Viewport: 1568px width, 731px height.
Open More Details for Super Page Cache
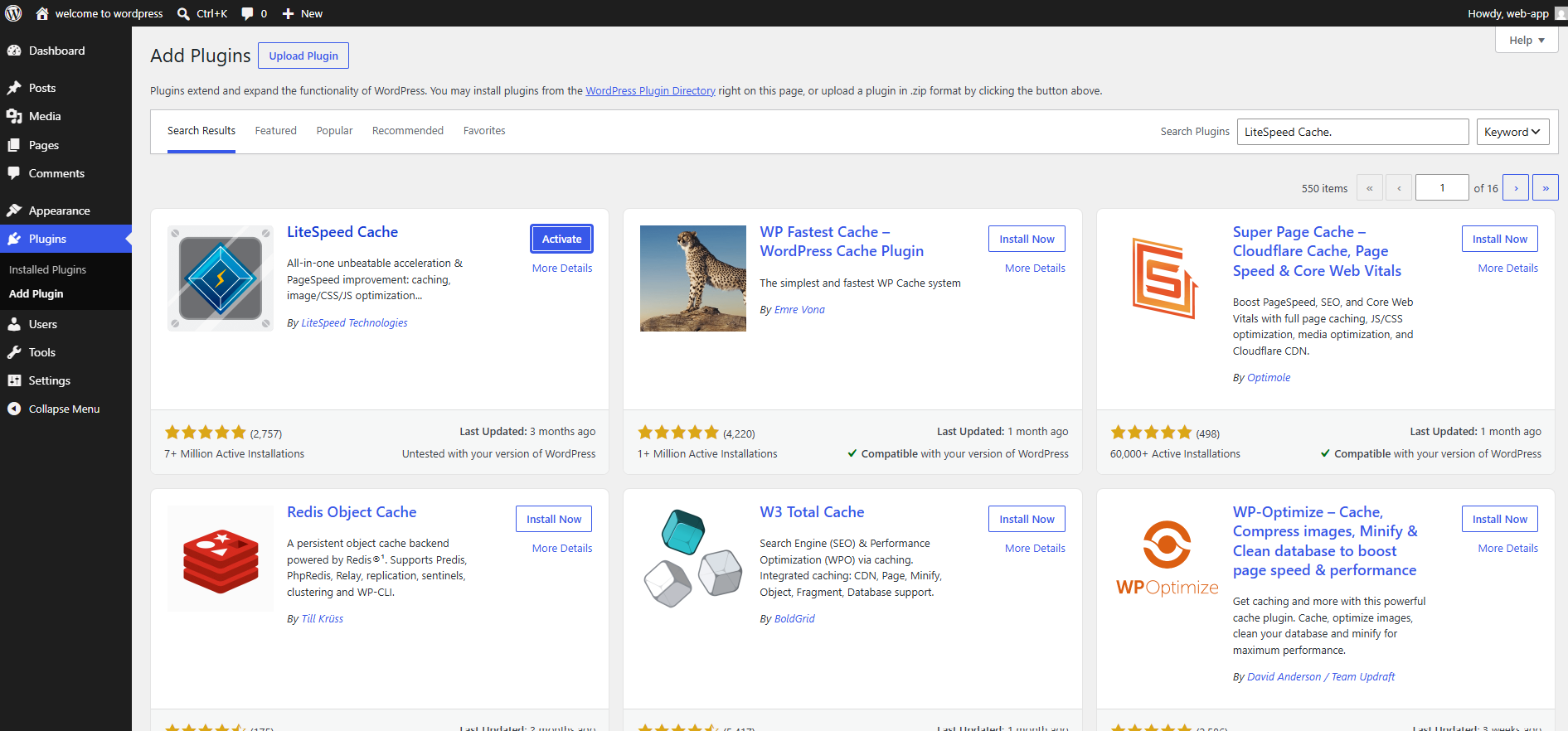click(x=1507, y=268)
